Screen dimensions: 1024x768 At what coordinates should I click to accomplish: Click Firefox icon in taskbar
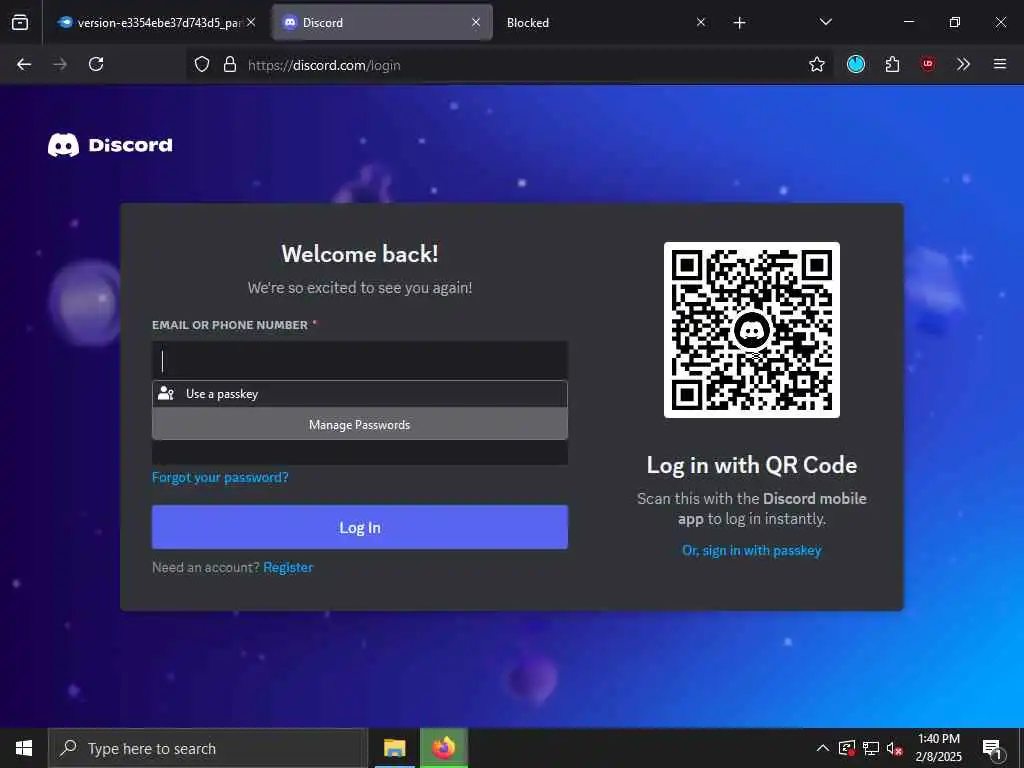pos(443,748)
